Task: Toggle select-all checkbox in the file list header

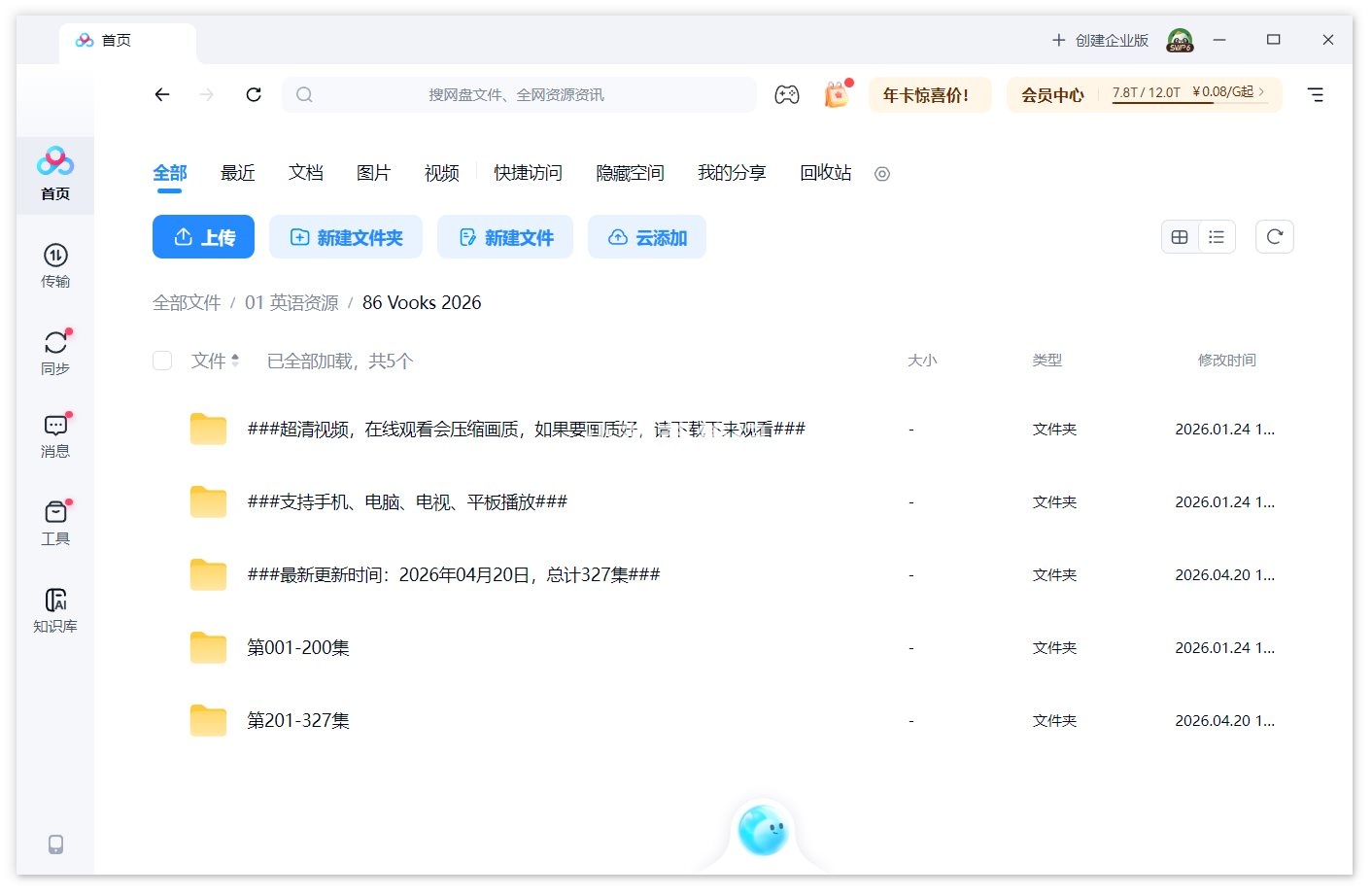Action: [162, 360]
